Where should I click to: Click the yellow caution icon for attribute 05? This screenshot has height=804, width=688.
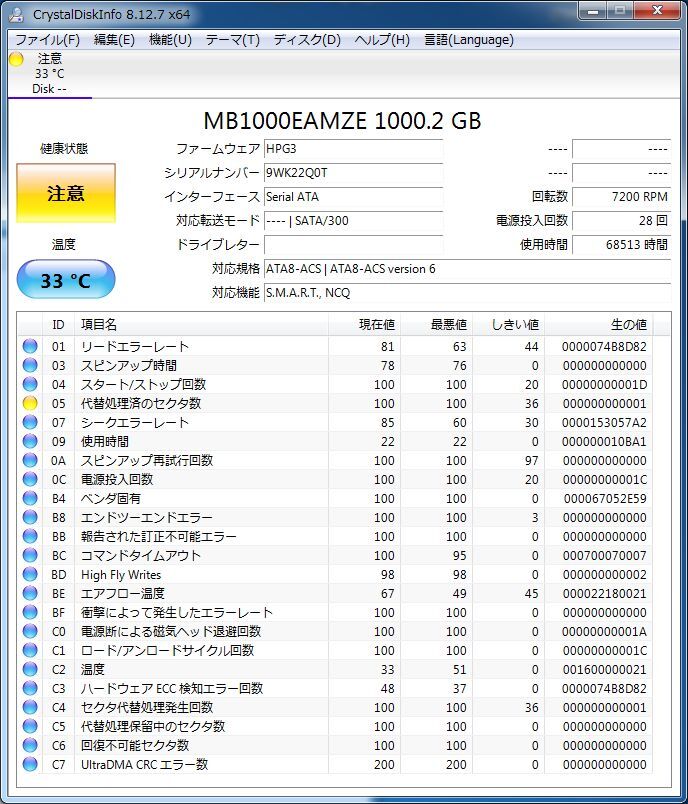(x=30, y=403)
